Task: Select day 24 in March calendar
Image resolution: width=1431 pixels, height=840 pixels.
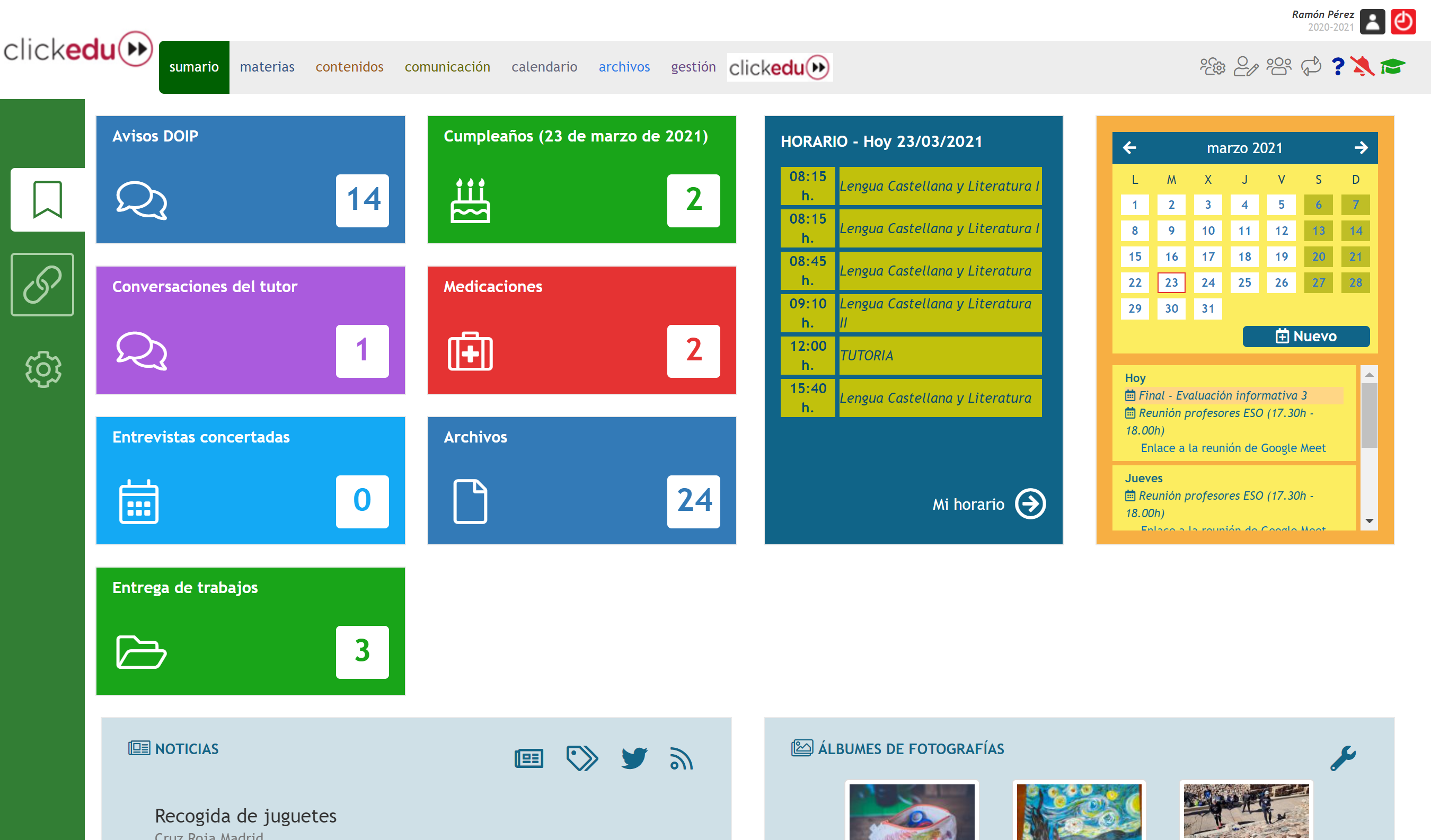Action: (1208, 283)
